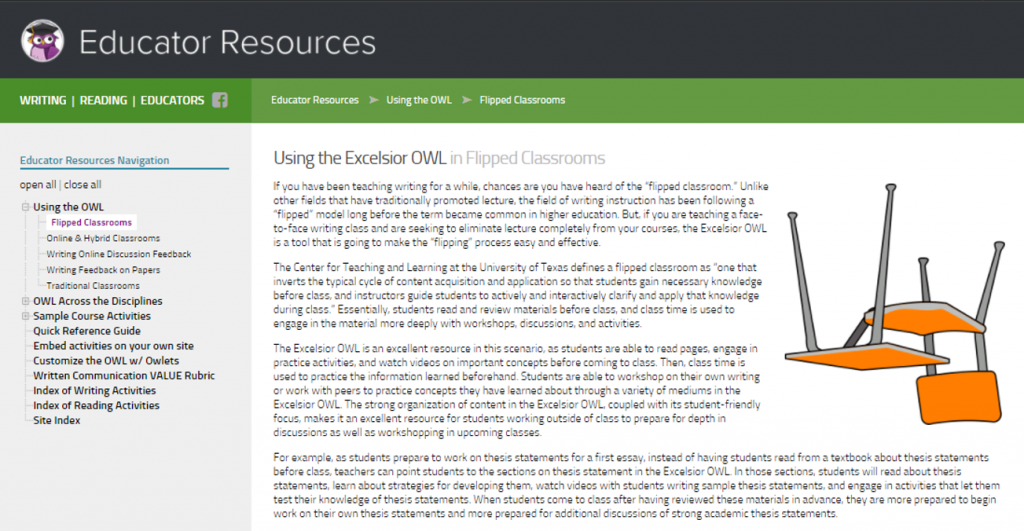1024x531 pixels.
Task: Open Sample Course Activities
Action: (x=92, y=316)
